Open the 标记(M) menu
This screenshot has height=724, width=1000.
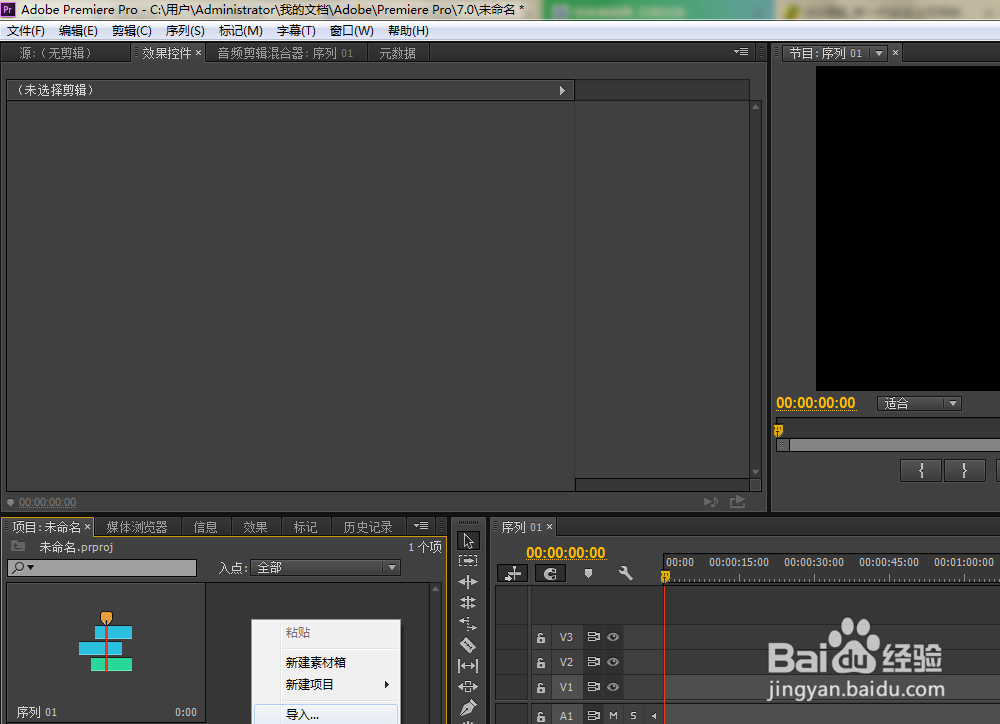click(x=240, y=31)
